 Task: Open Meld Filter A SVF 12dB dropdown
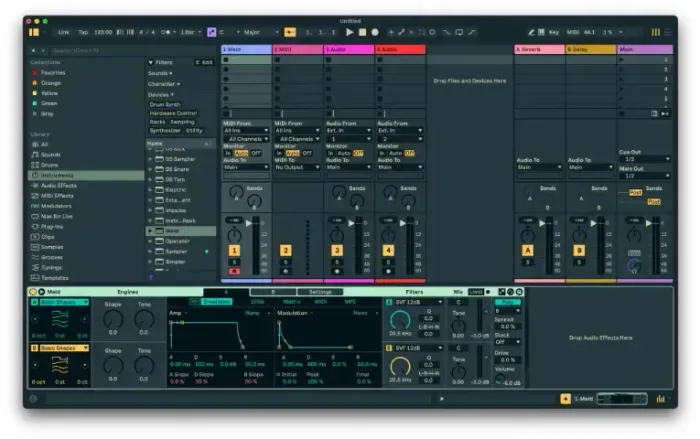419,302
